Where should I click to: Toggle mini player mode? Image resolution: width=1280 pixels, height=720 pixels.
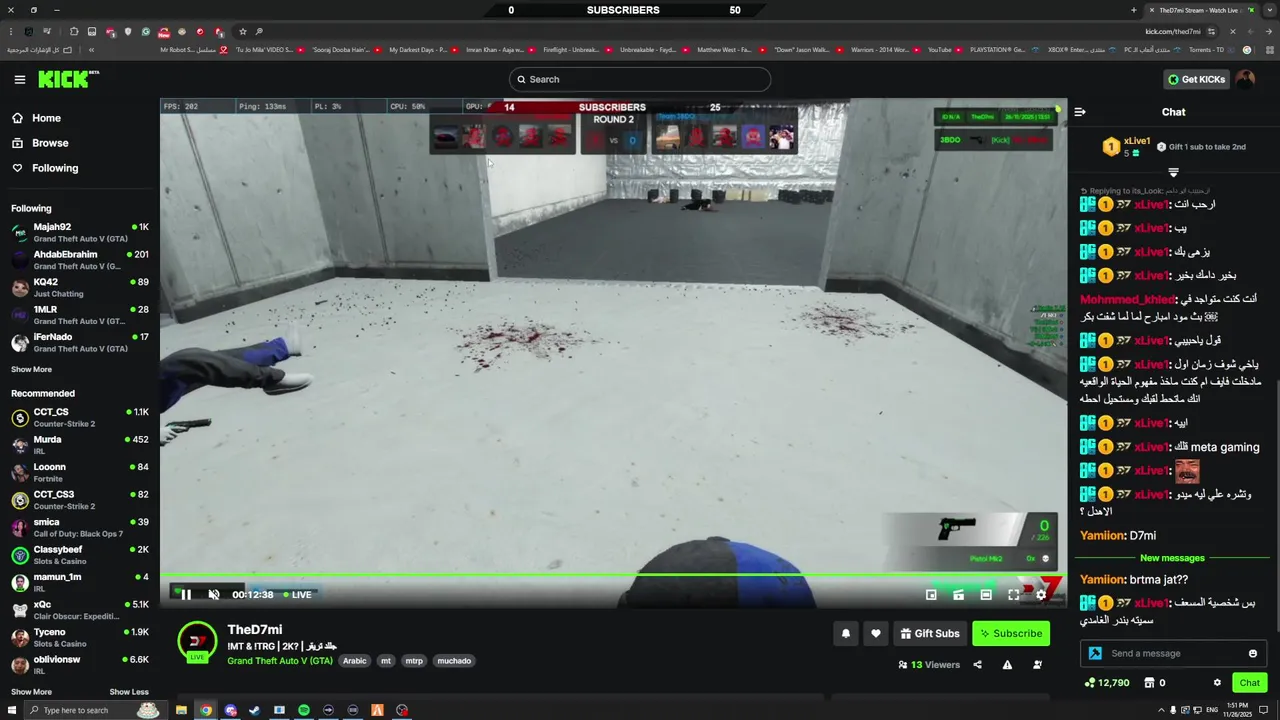pyautogui.click(x=958, y=594)
